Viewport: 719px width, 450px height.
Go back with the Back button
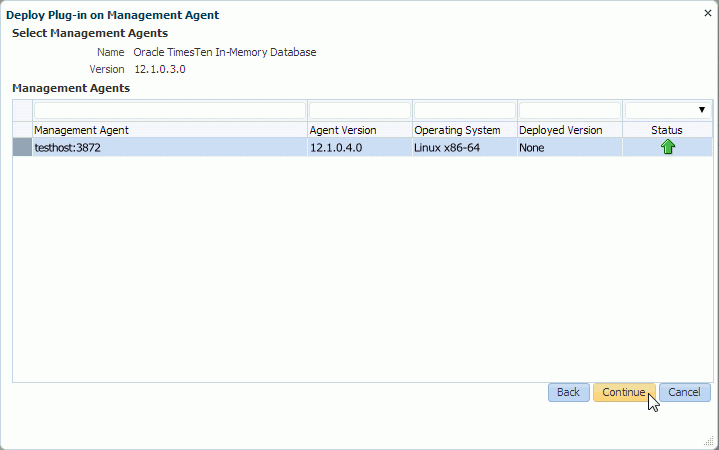(569, 393)
